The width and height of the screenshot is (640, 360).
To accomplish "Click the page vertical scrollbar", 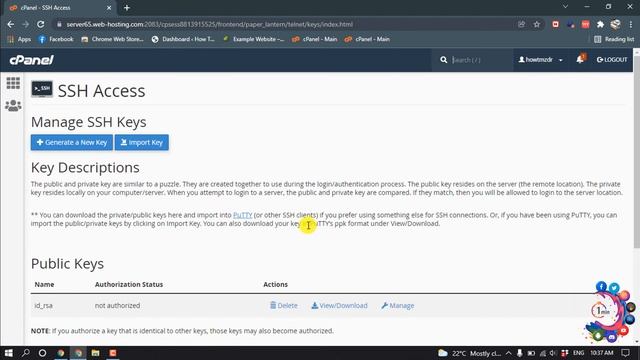I will (x=636, y=151).
